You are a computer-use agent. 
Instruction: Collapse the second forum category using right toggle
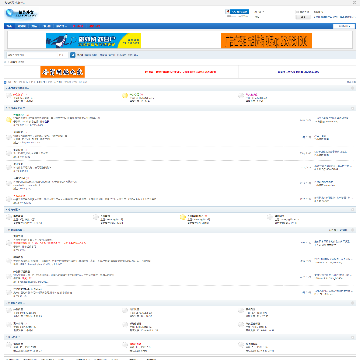click(x=352, y=108)
